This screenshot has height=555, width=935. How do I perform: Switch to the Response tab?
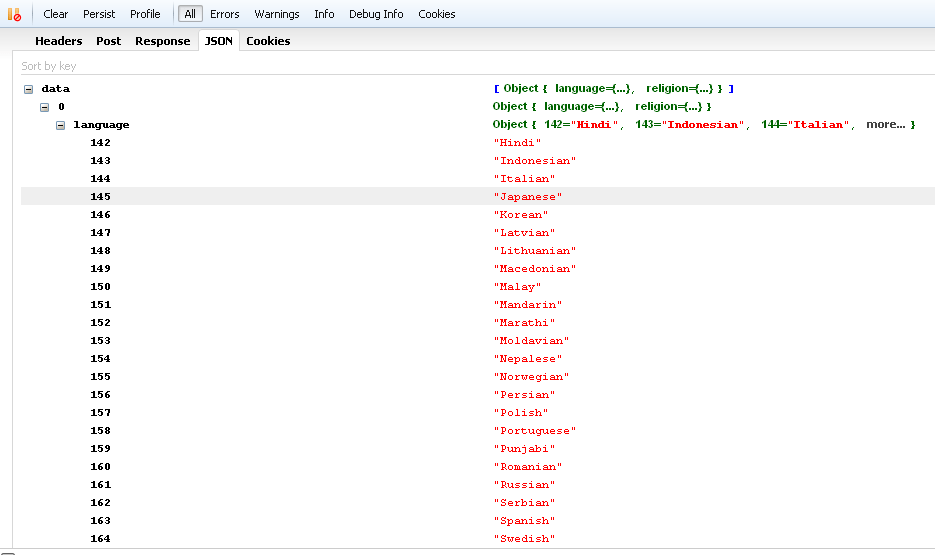162,41
